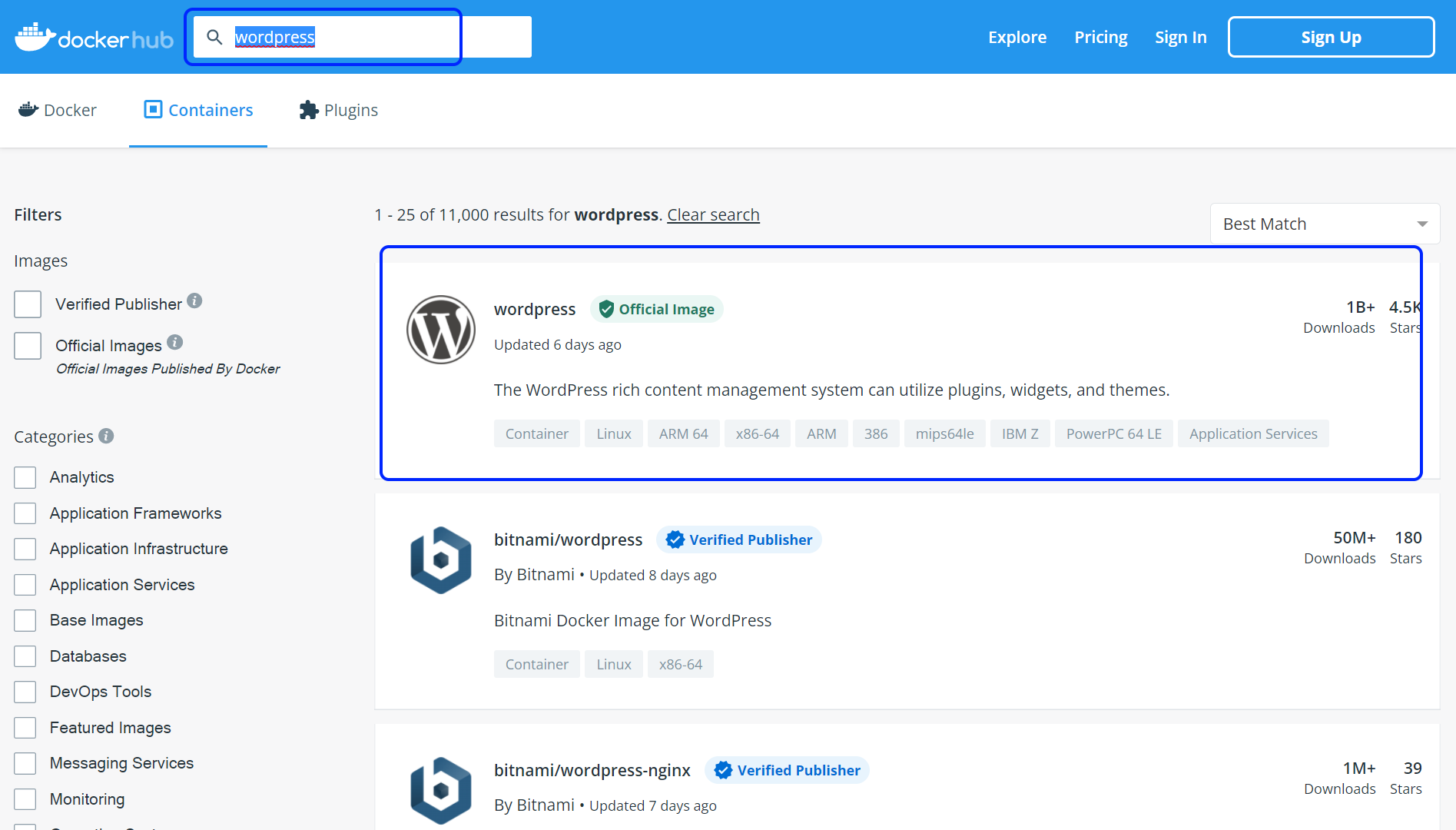
Task: Click the ARM 64 tag on wordpress
Action: pyautogui.click(x=684, y=433)
